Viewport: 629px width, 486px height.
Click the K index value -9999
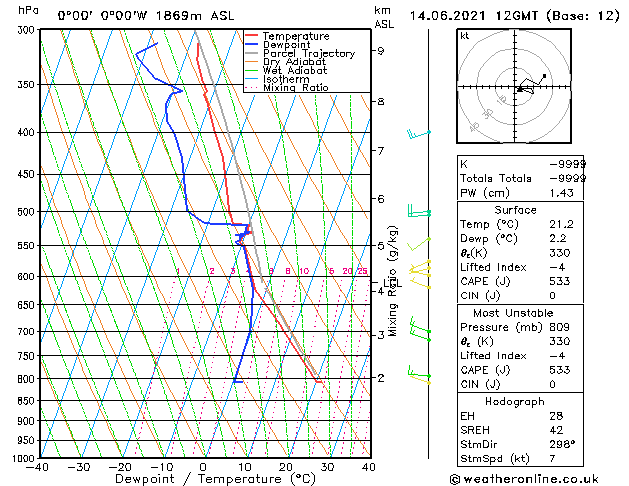click(x=567, y=164)
